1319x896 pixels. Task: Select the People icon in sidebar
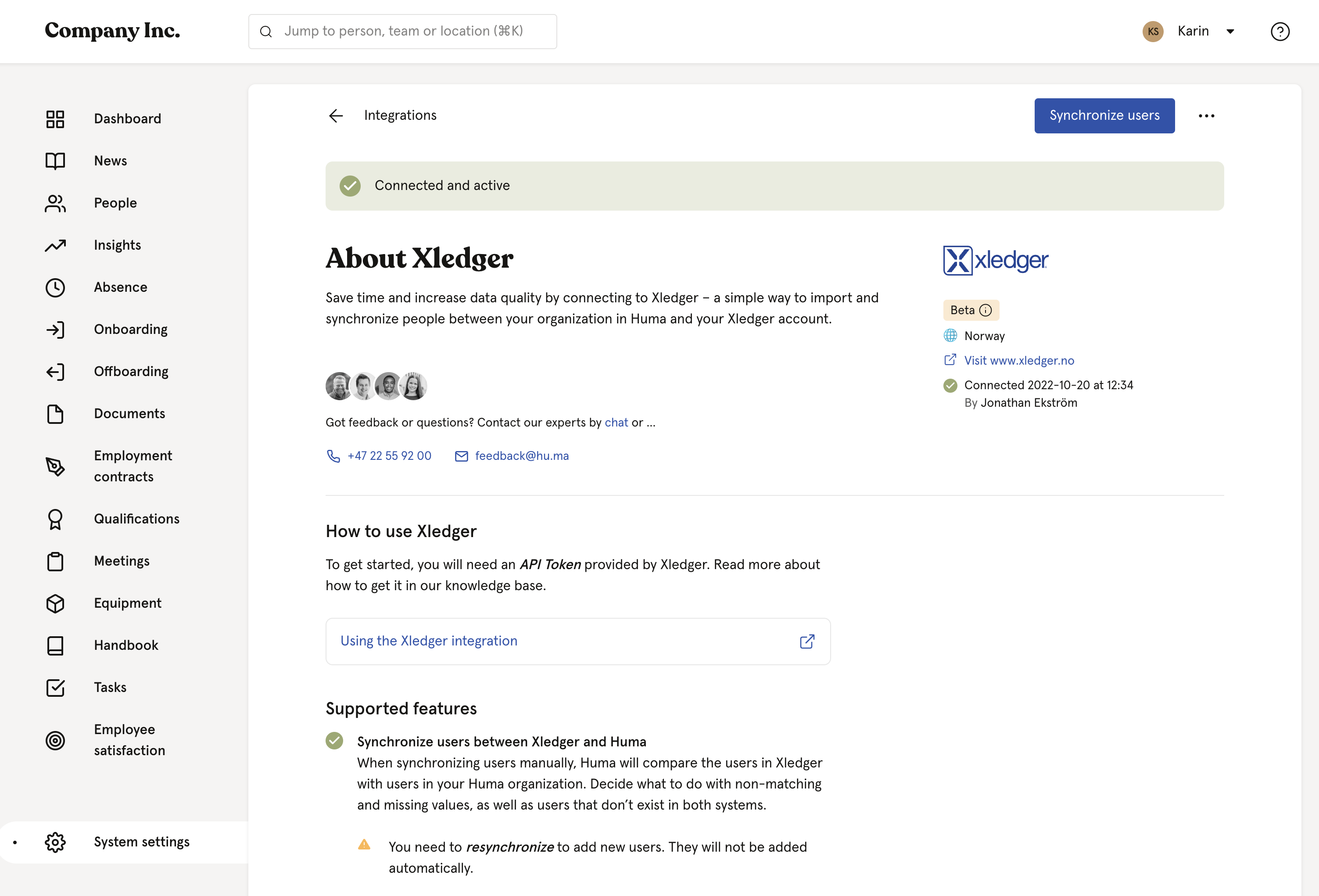[55, 203]
